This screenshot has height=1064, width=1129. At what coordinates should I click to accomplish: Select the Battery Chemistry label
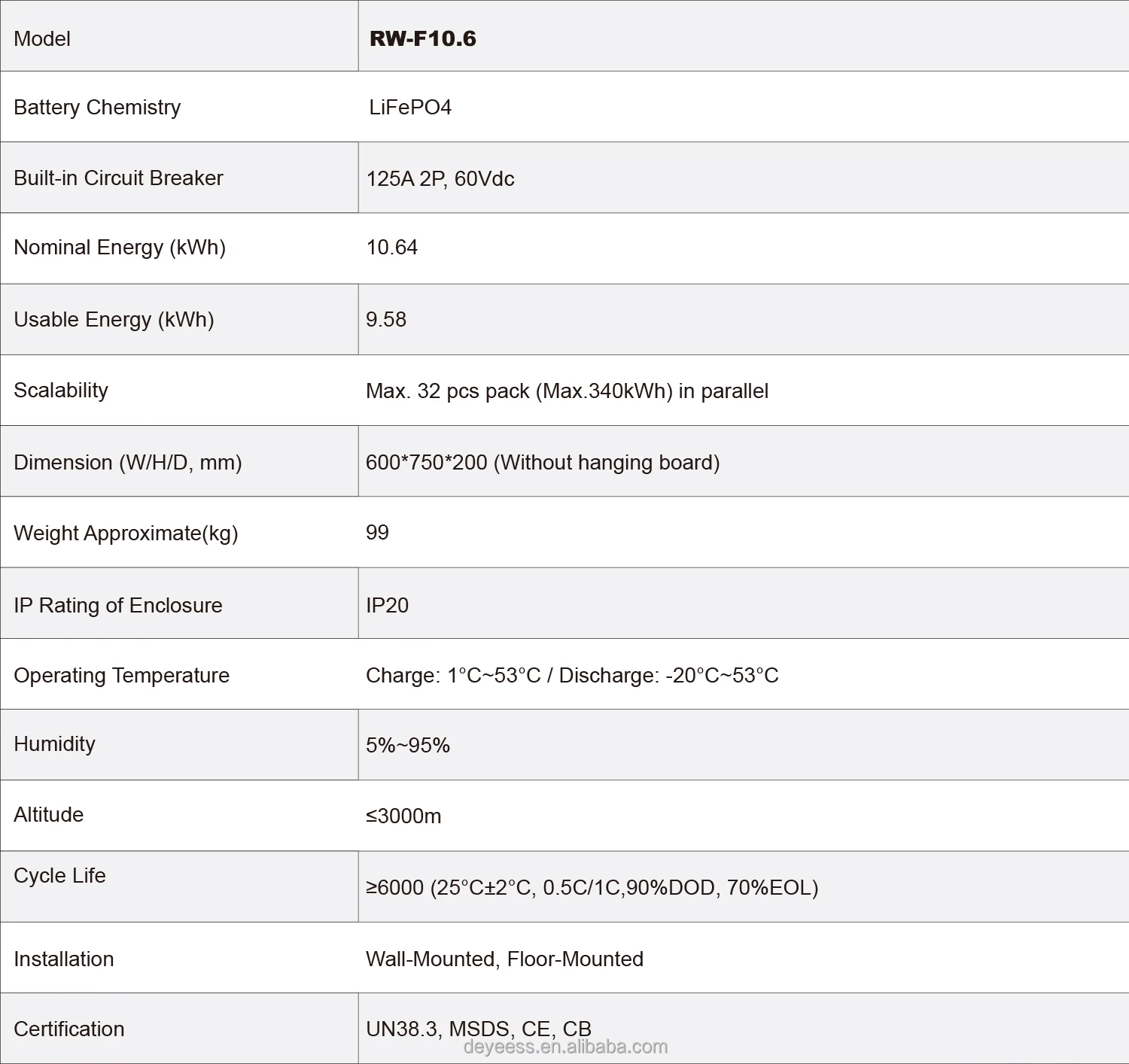pos(97,108)
